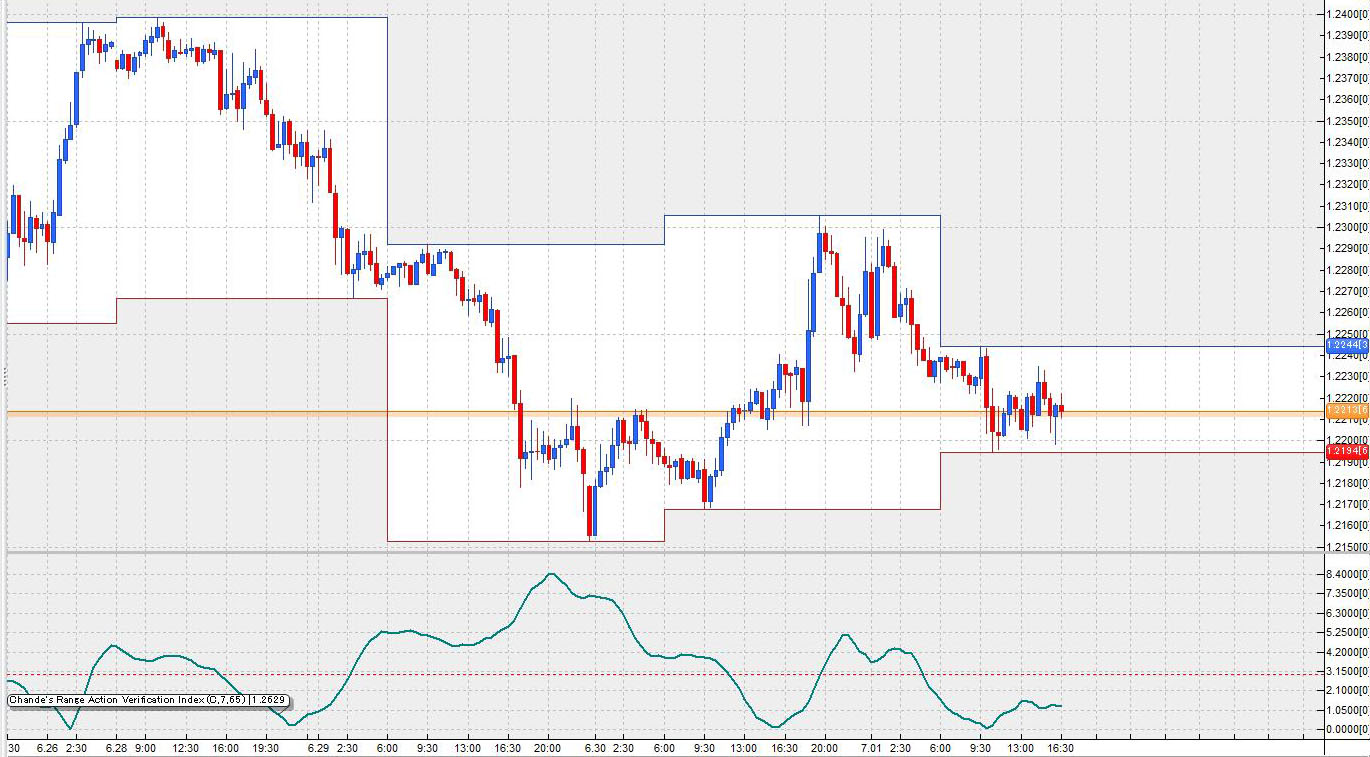Click the 4.2000 indicator scale label
This screenshot has height=757, width=1370.
pyautogui.click(x=1348, y=652)
